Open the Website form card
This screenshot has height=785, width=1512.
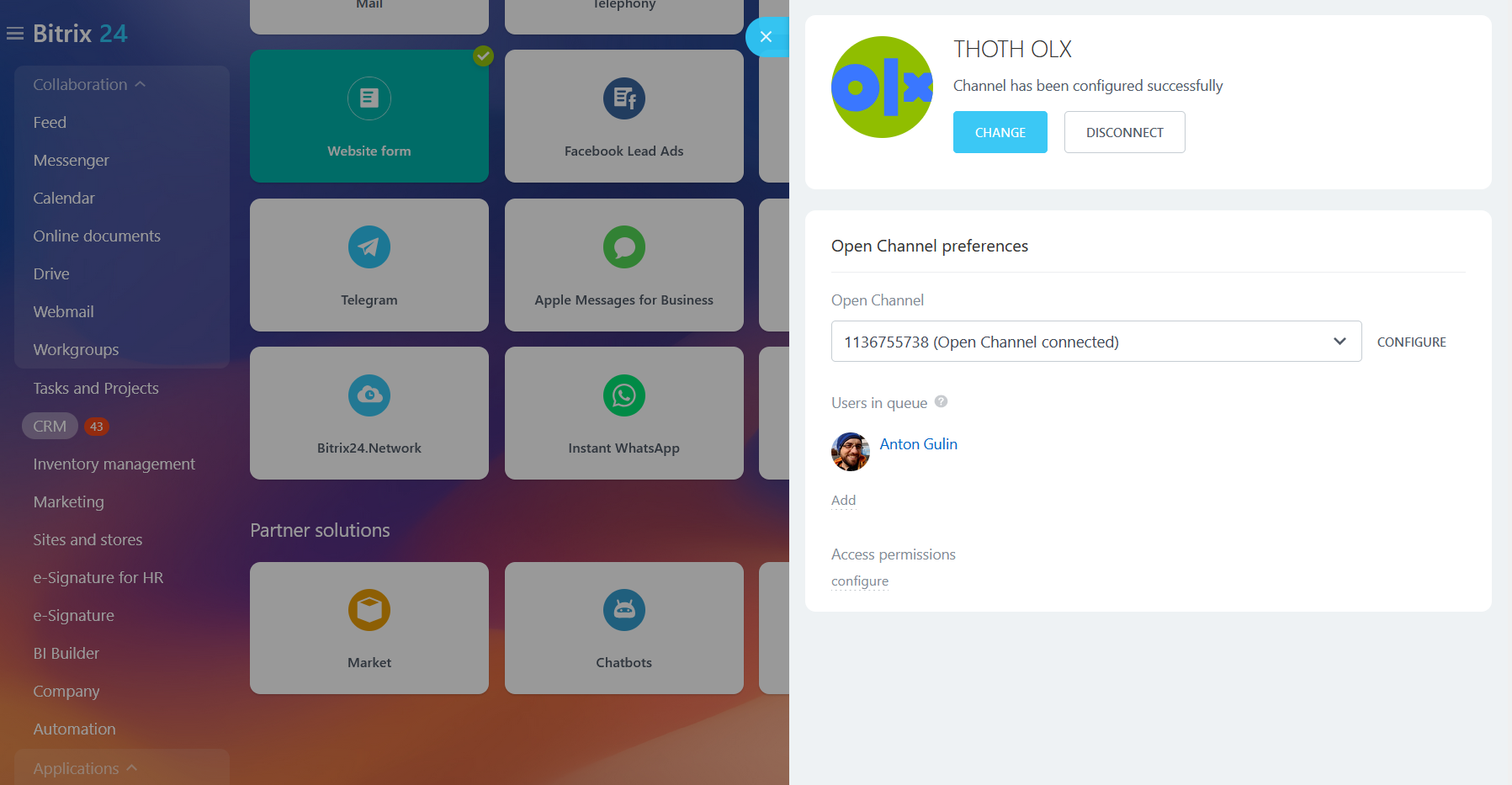(369, 116)
